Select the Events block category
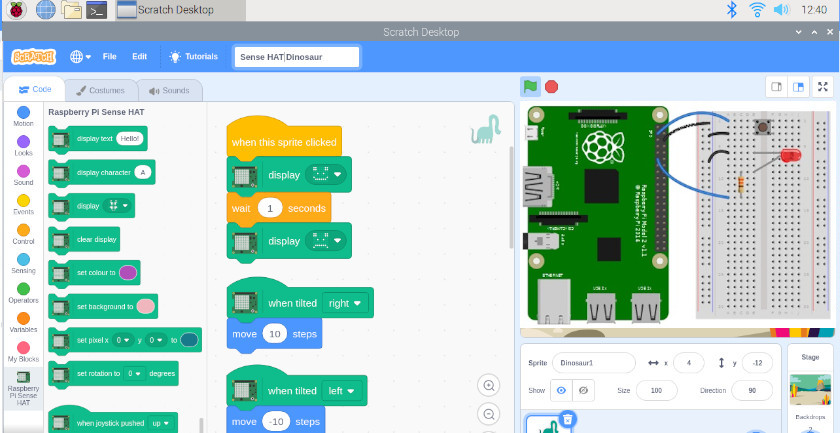 tap(24, 205)
